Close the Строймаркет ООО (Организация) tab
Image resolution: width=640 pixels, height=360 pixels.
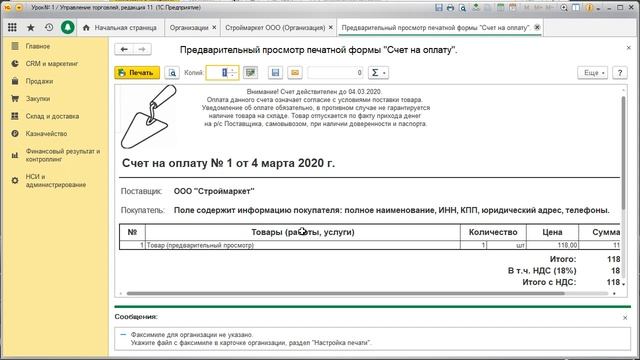coord(331,27)
